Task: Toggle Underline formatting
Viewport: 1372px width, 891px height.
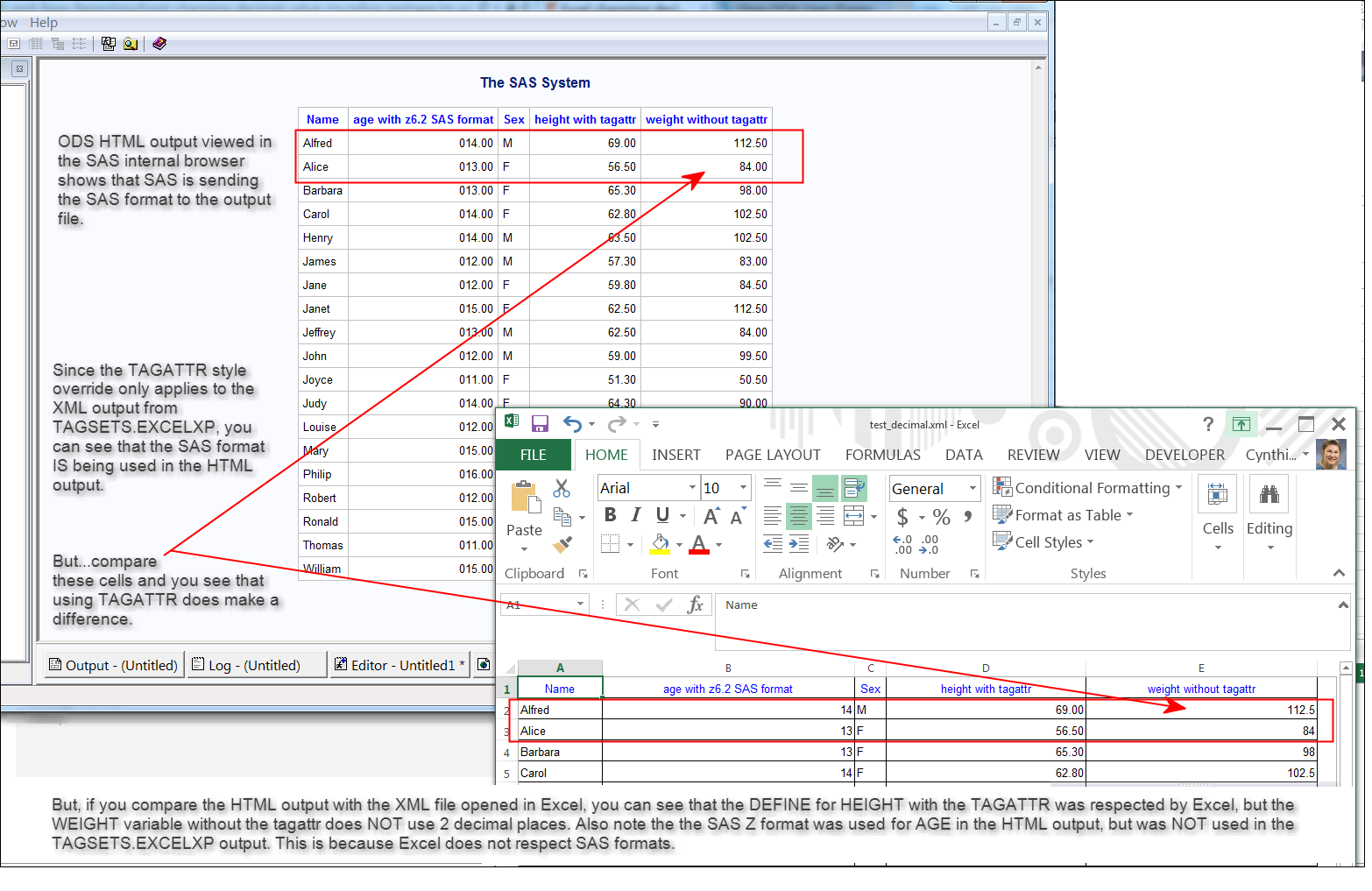Action: (x=662, y=515)
